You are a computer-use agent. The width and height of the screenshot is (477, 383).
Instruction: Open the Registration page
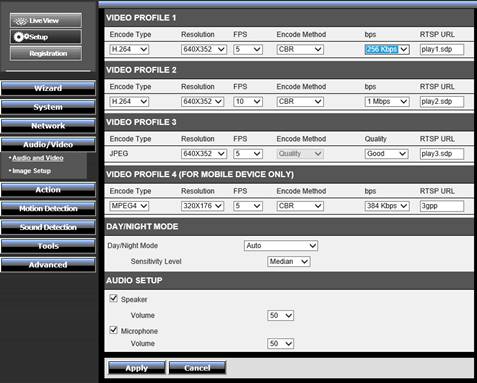pos(46,53)
